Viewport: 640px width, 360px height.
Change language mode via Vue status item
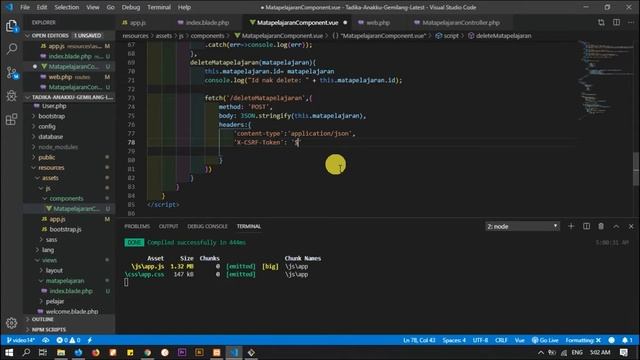coord(519,340)
